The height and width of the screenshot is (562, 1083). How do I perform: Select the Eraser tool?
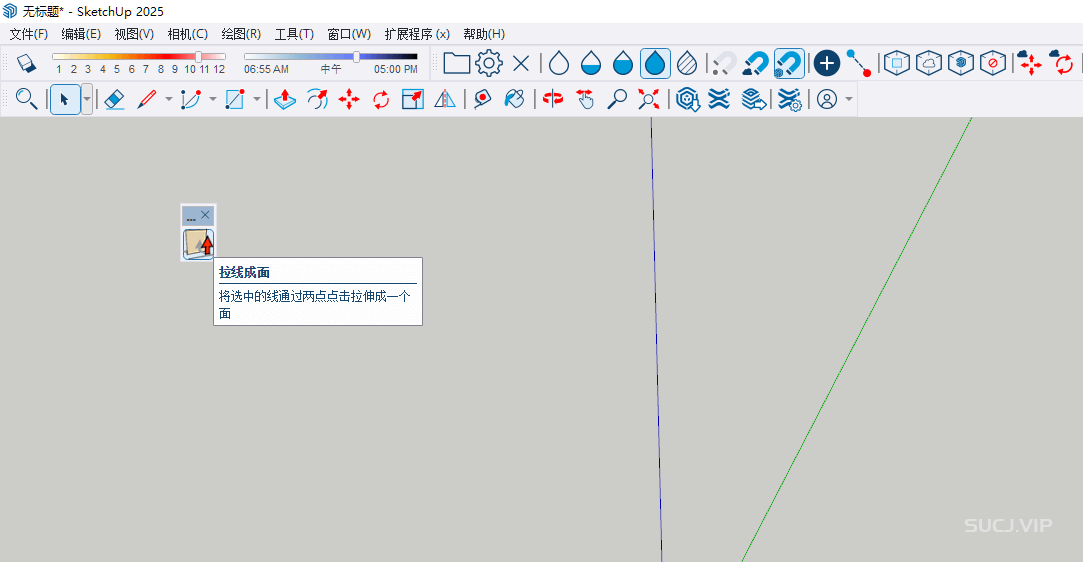(114, 99)
